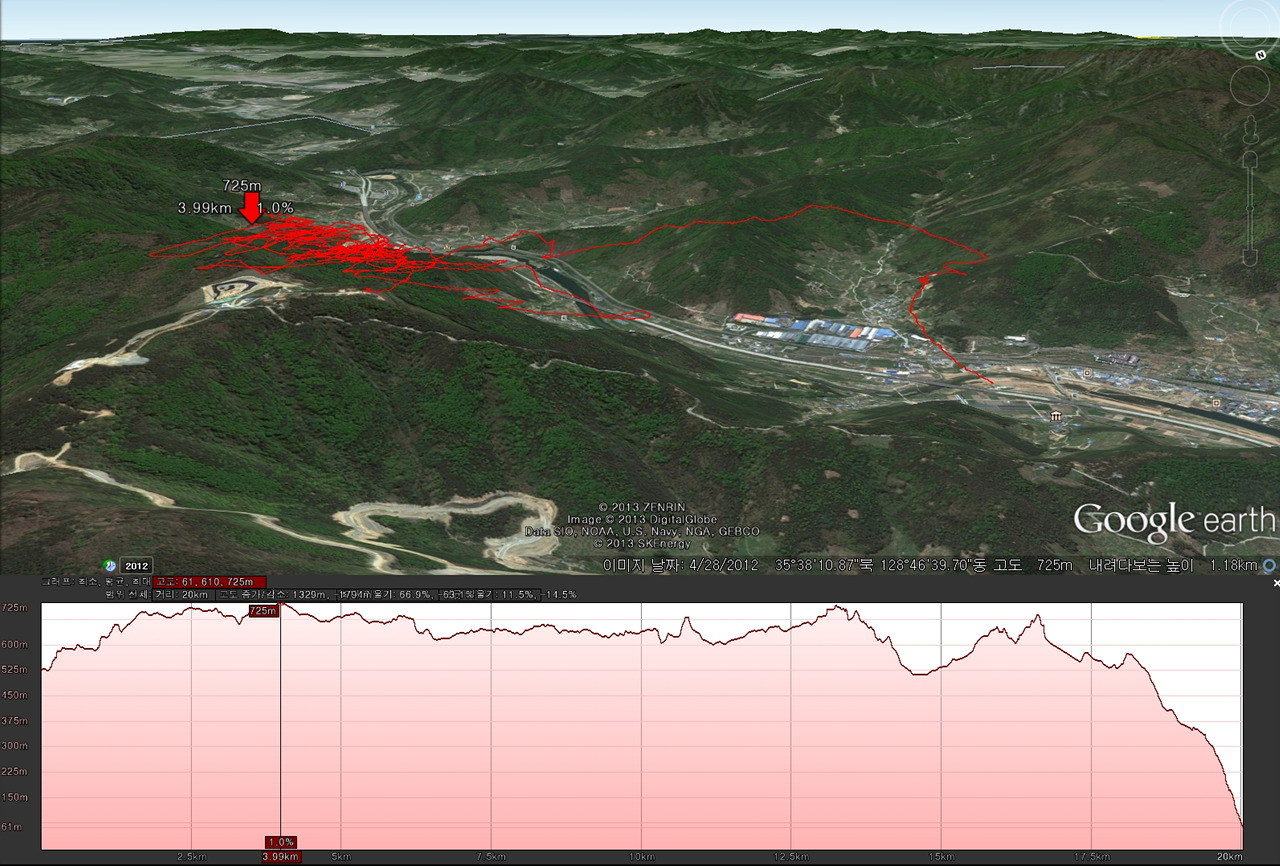Click the streaming status ring icon
Viewport: 1280px width, 866px height.
(x=1269, y=565)
